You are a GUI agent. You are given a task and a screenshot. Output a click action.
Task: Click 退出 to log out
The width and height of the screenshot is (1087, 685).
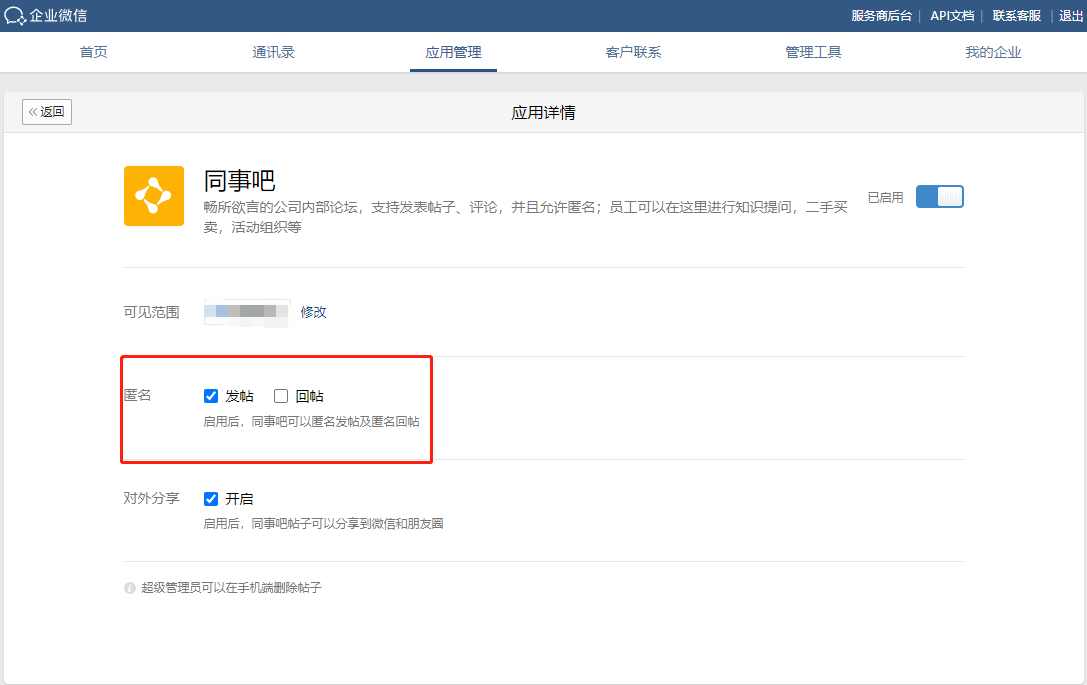pyautogui.click(x=1071, y=16)
